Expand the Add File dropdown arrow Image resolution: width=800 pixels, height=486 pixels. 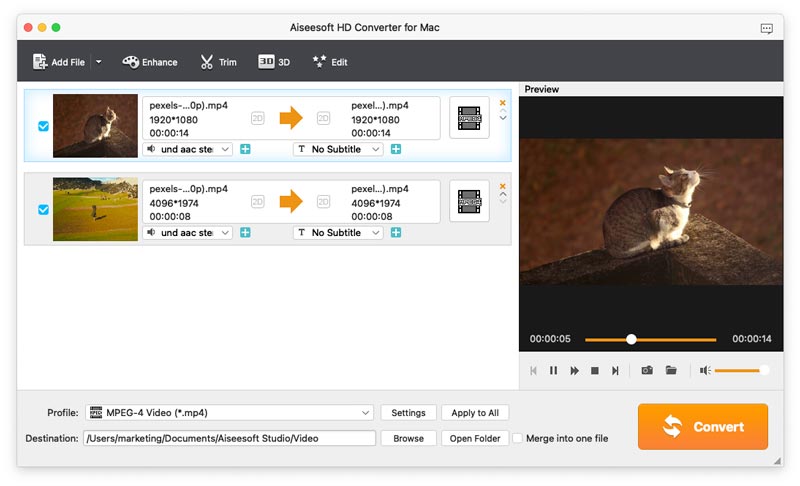[98, 62]
